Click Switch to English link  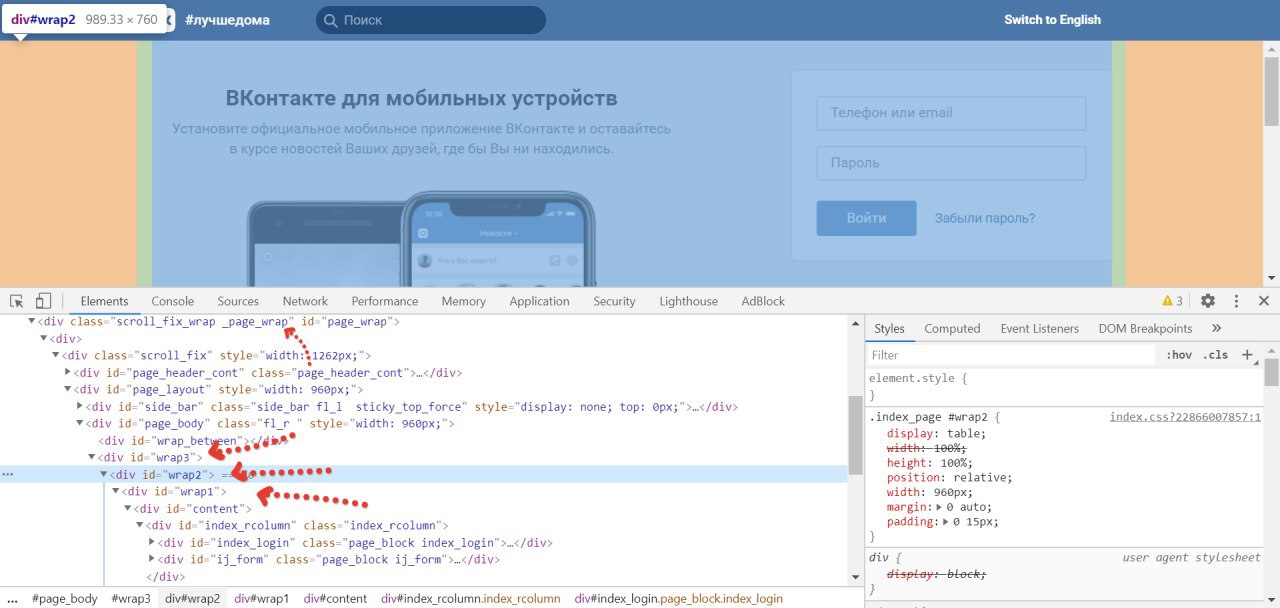1052,20
